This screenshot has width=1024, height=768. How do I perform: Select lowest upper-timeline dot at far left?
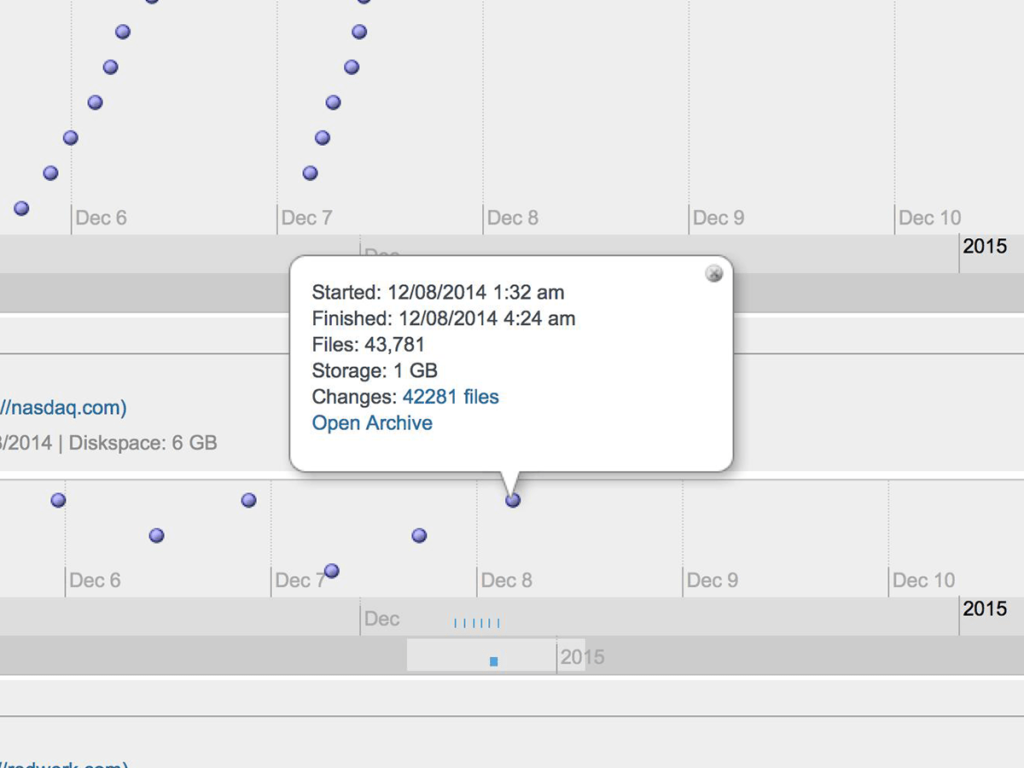[21, 208]
